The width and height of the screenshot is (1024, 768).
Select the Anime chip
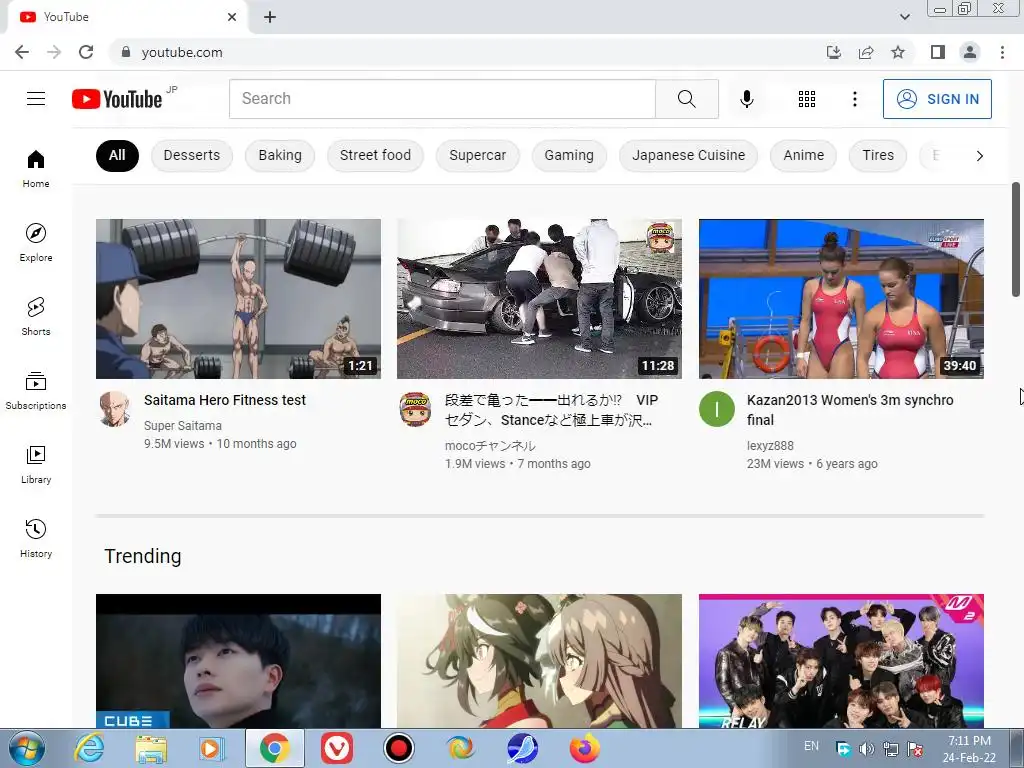[x=803, y=155]
